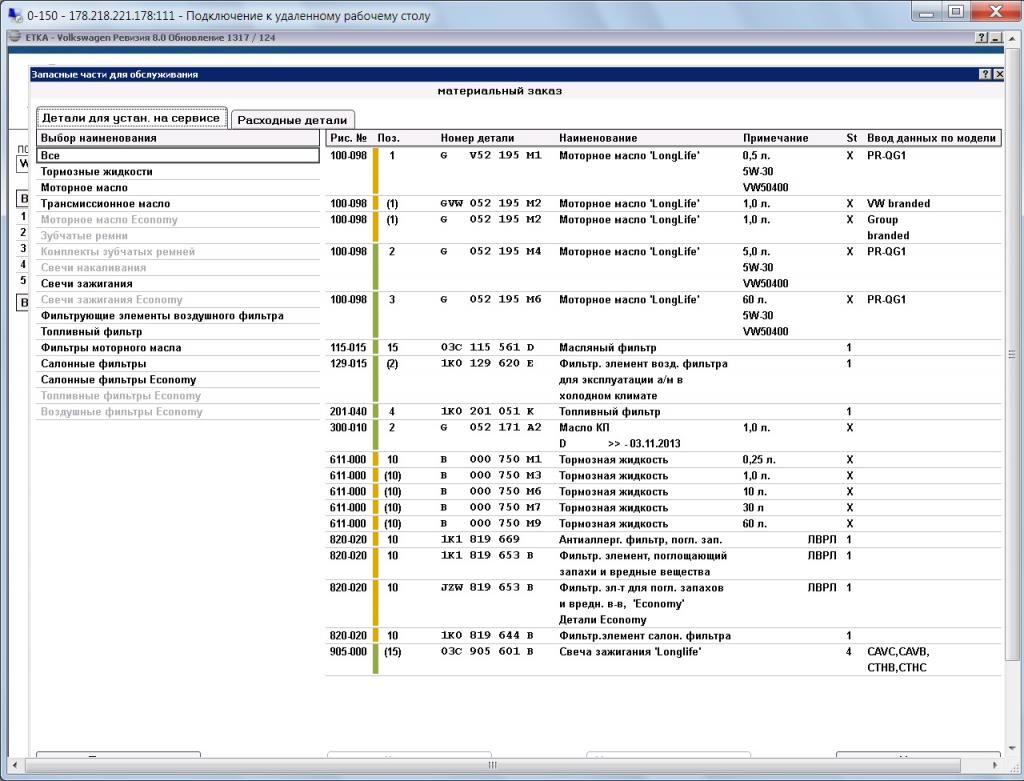
Task: Click the ETKA application icon
Action: pos(15,37)
